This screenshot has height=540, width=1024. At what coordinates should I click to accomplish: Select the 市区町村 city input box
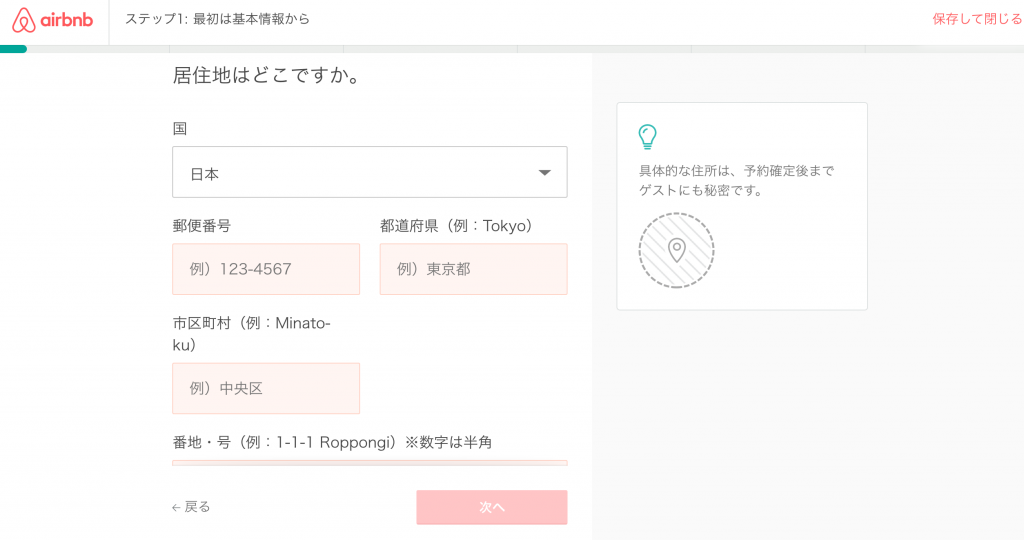point(266,388)
